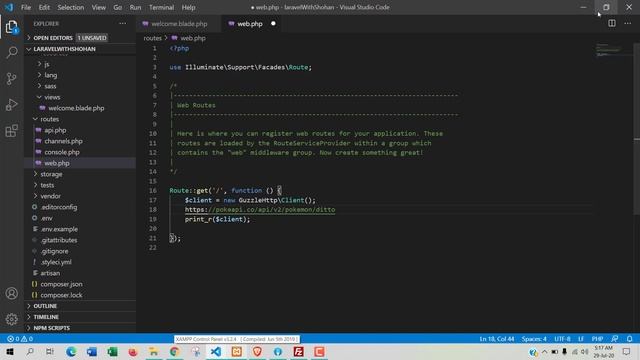
Task: Change language mode via PHP indicator
Action: pos(597,339)
